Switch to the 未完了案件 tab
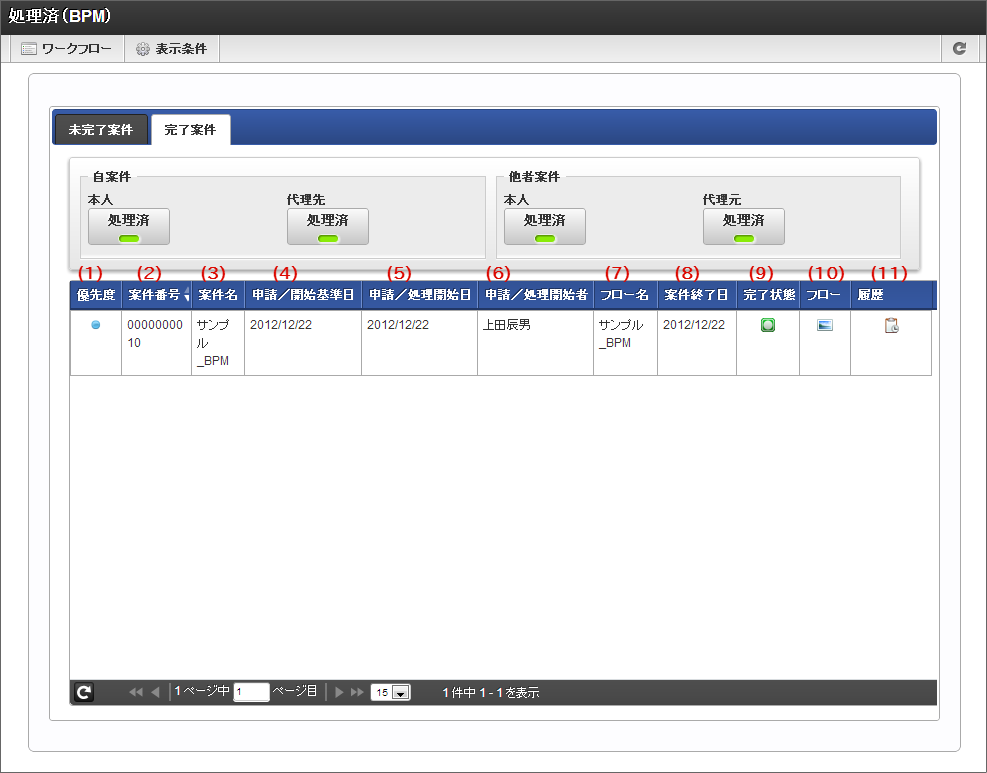The image size is (987, 773). click(x=101, y=130)
